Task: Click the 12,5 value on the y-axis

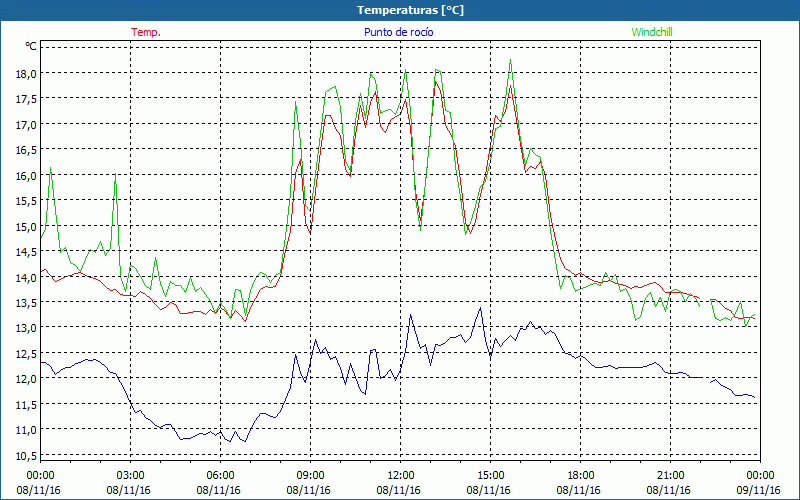Action: pyautogui.click(x=26, y=354)
